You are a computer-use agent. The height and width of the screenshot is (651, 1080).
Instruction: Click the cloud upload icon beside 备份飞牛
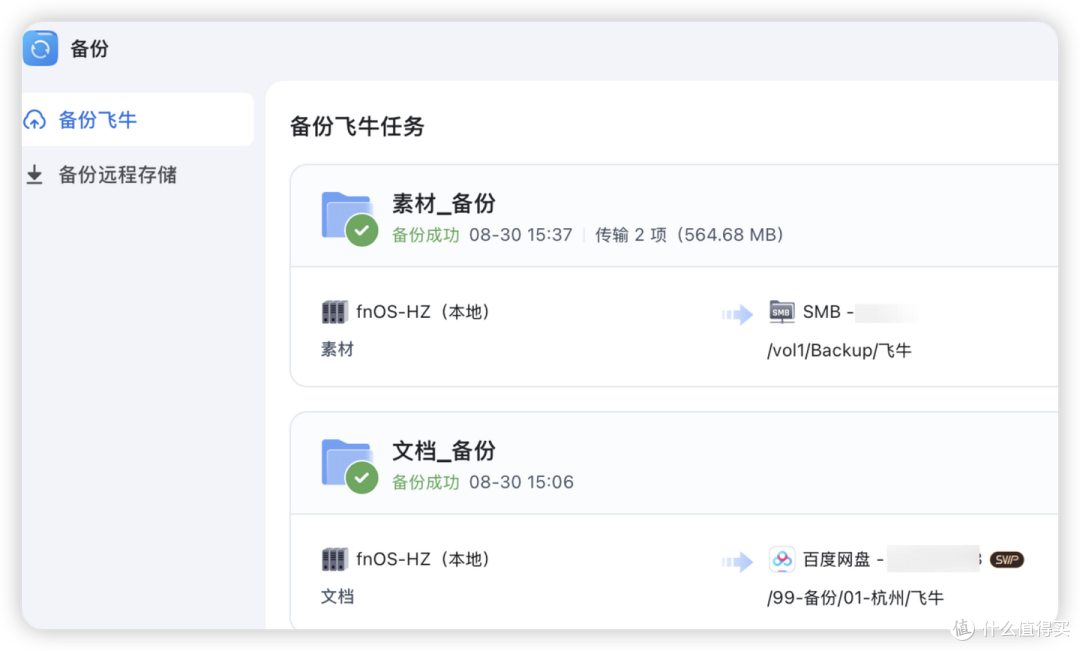pos(34,120)
